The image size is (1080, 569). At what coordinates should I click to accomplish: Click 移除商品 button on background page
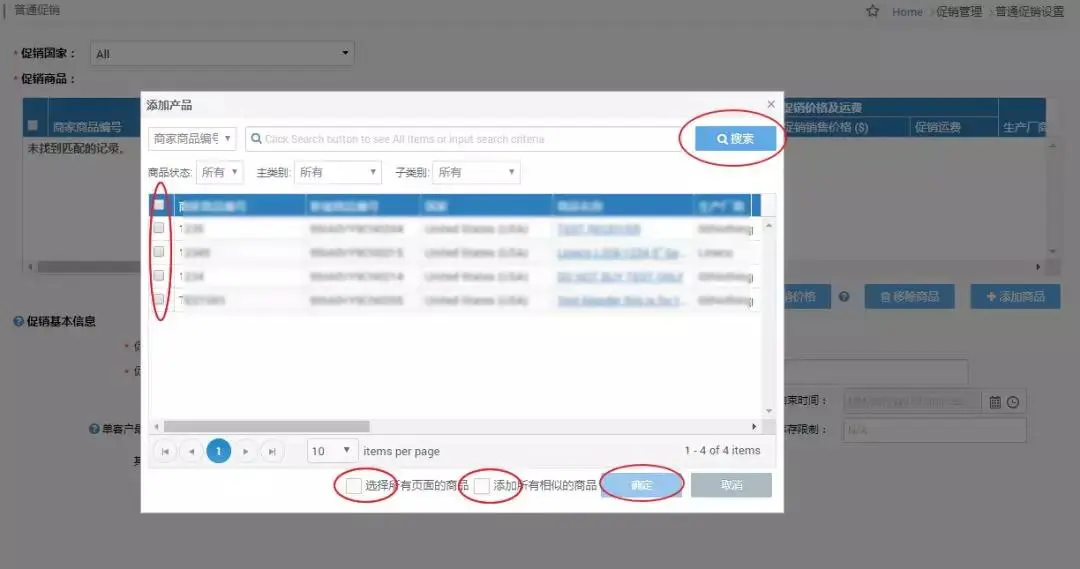point(909,297)
